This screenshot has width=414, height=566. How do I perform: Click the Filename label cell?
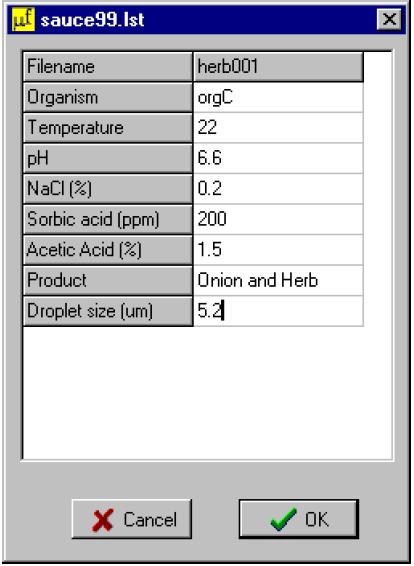108,67
